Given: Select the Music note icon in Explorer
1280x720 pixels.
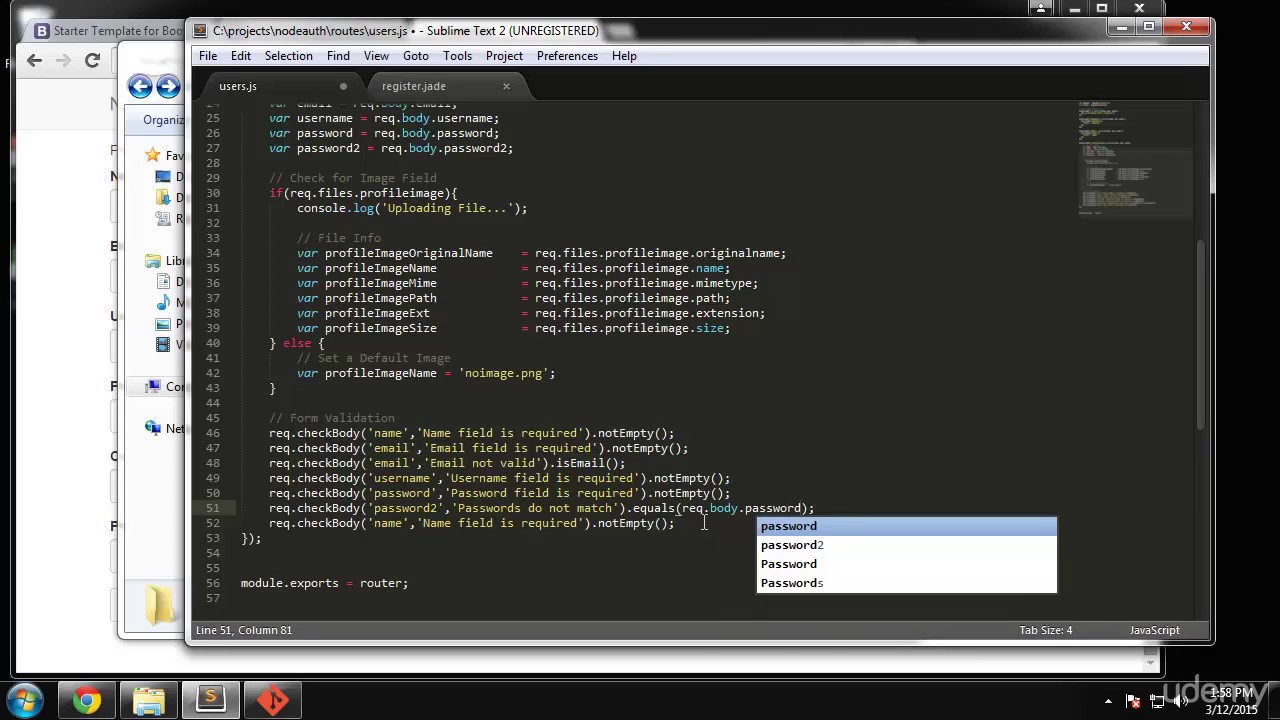Looking at the screenshot, I should click(x=164, y=303).
